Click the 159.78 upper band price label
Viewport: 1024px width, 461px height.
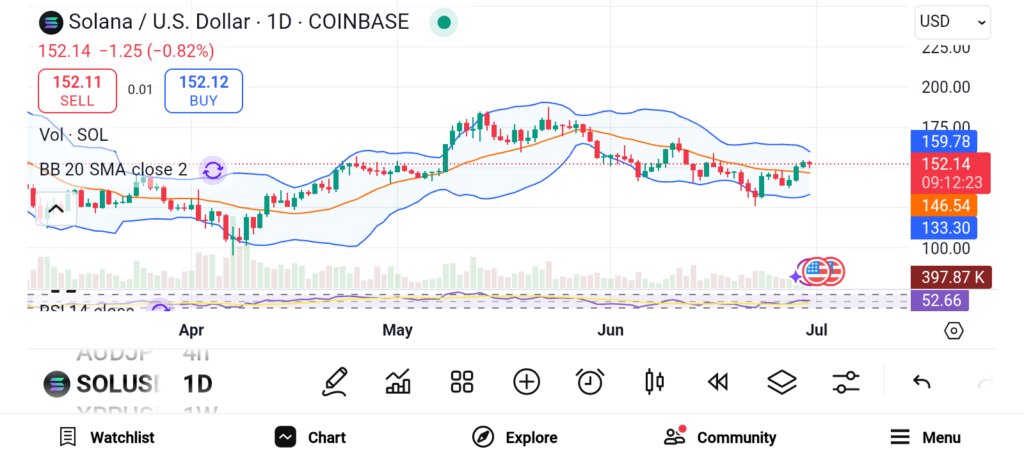tap(944, 141)
